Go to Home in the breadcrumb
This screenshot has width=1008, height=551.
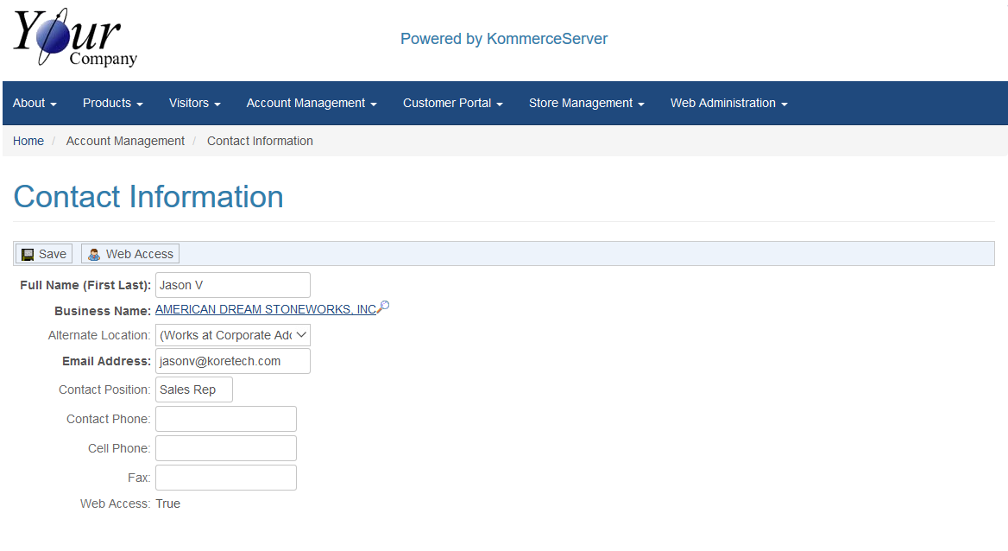[x=28, y=141]
